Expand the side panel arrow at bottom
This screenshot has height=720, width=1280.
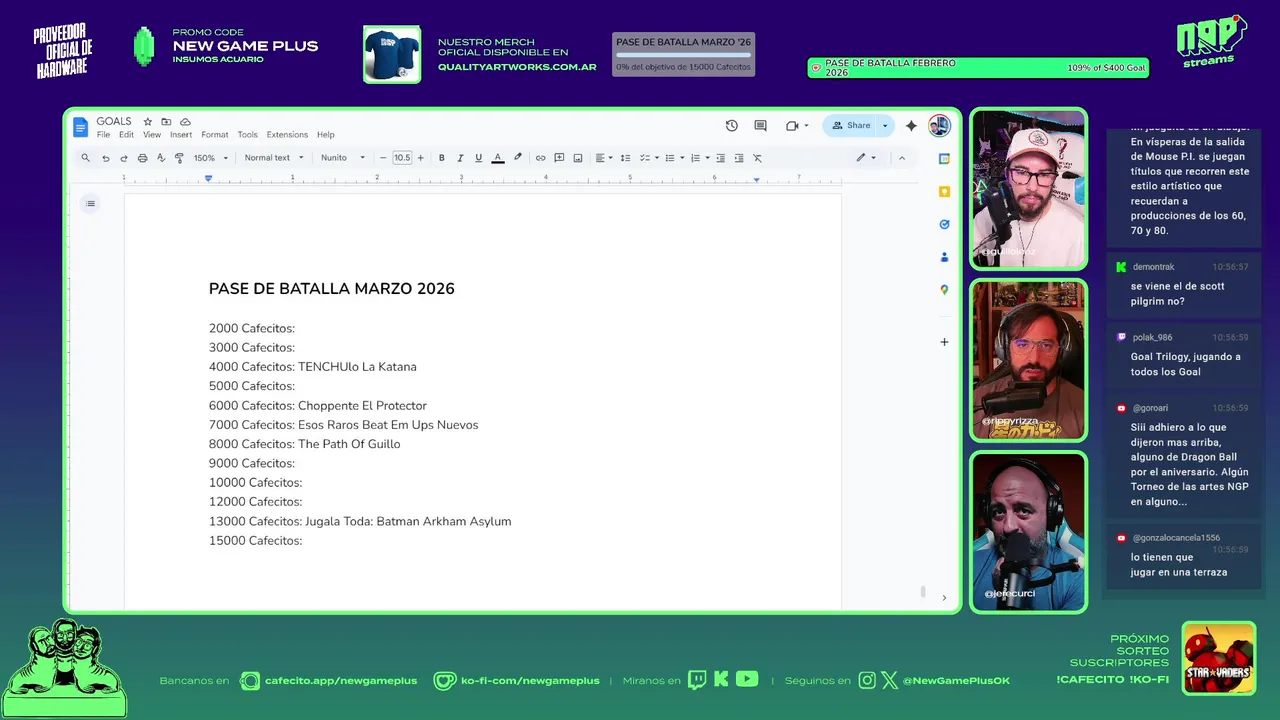[x=944, y=598]
